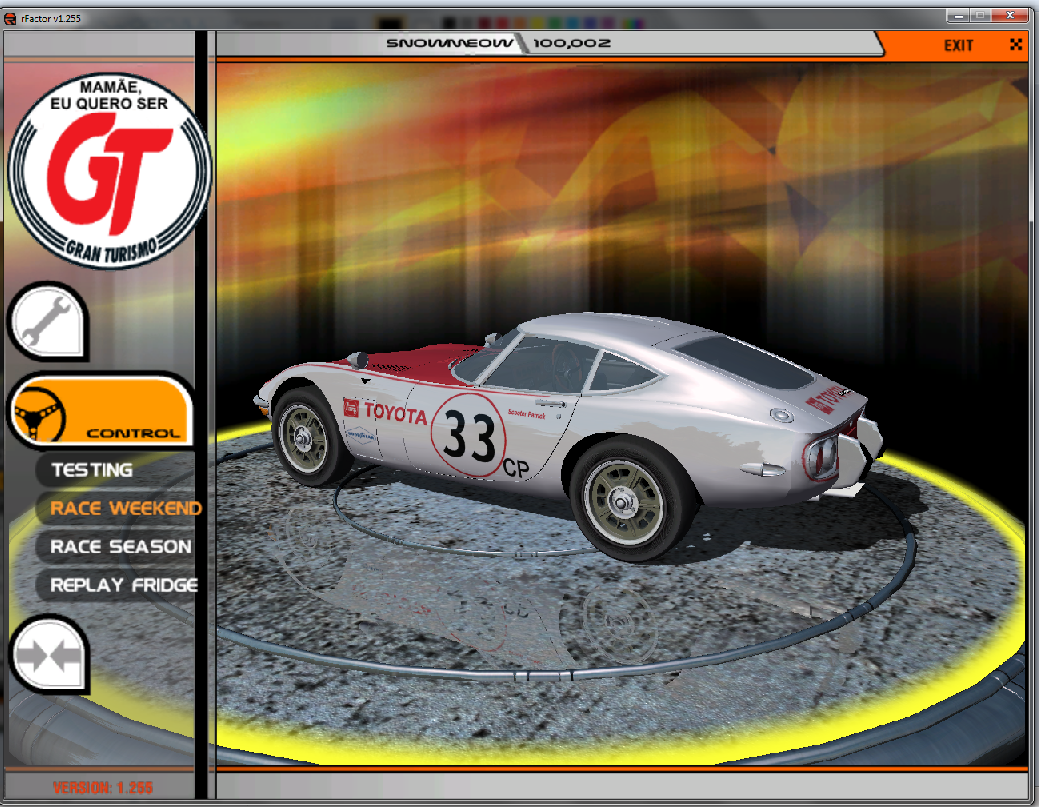Click the Version: 1.255 label
The height and width of the screenshot is (807, 1039).
(103, 787)
